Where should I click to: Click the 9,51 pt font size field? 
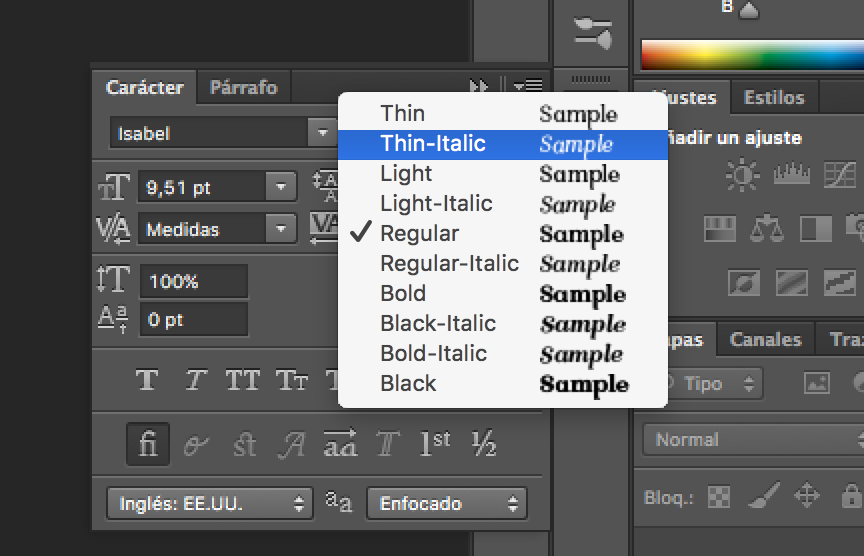(x=203, y=187)
